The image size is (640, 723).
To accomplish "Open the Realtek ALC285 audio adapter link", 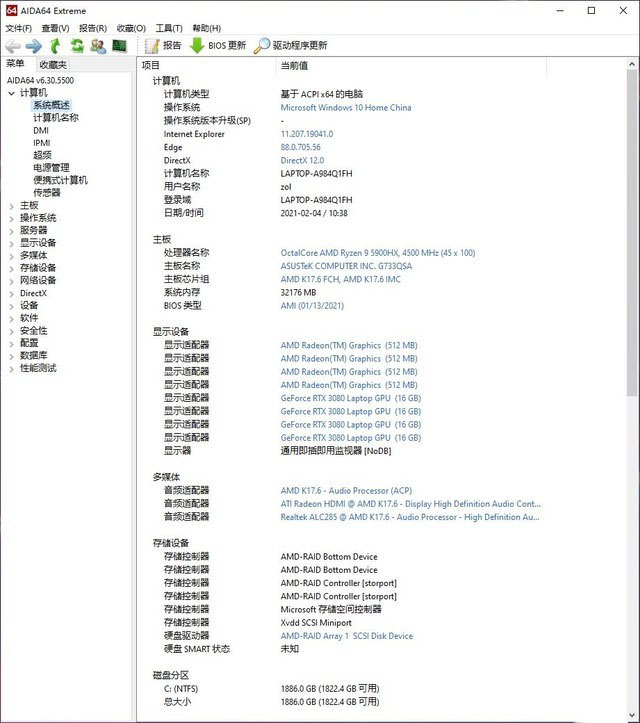I will (x=410, y=517).
